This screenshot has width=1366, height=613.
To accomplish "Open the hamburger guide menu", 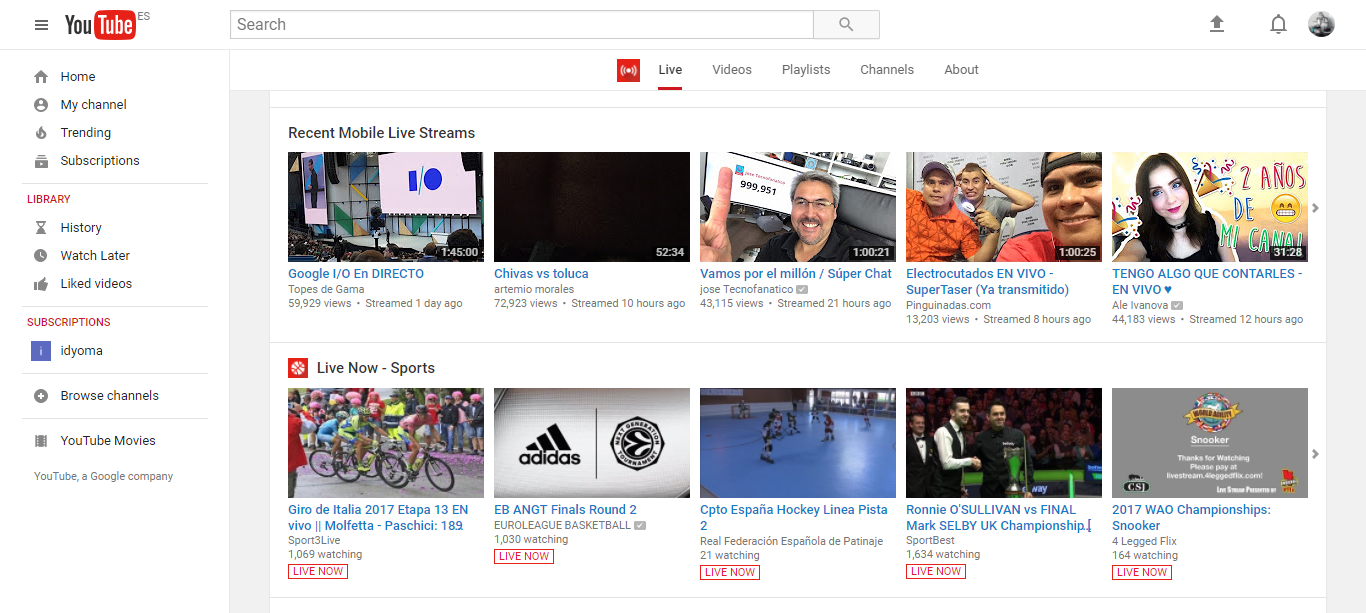I will tap(41, 25).
